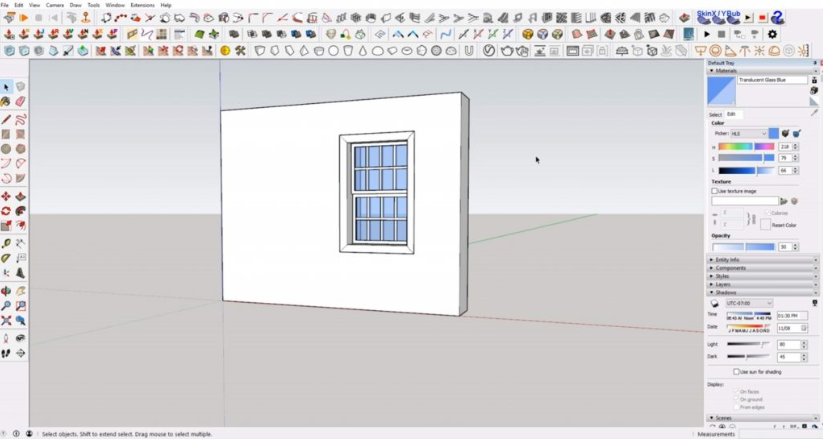Screen dimensions: 823x440
Task: Open the Camera menu
Action: click(55, 5)
